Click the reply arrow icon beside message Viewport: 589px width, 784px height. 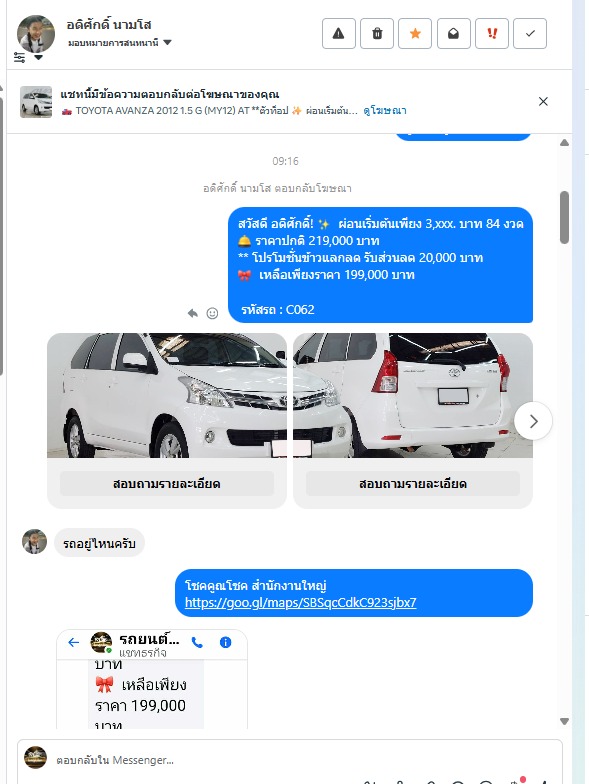point(192,314)
